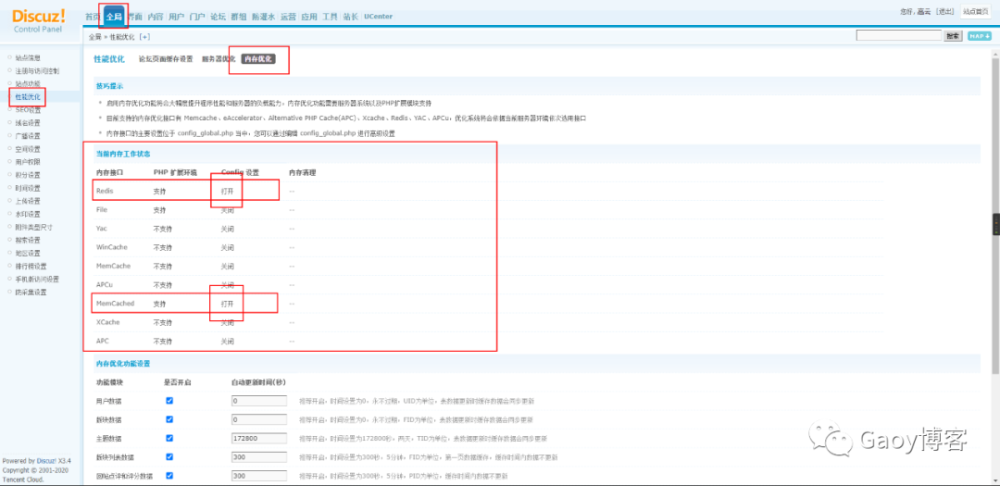The width and height of the screenshot is (1000, 486).
Task: Open 排行榜设置 in the sidebar
Action: click(x=31, y=266)
